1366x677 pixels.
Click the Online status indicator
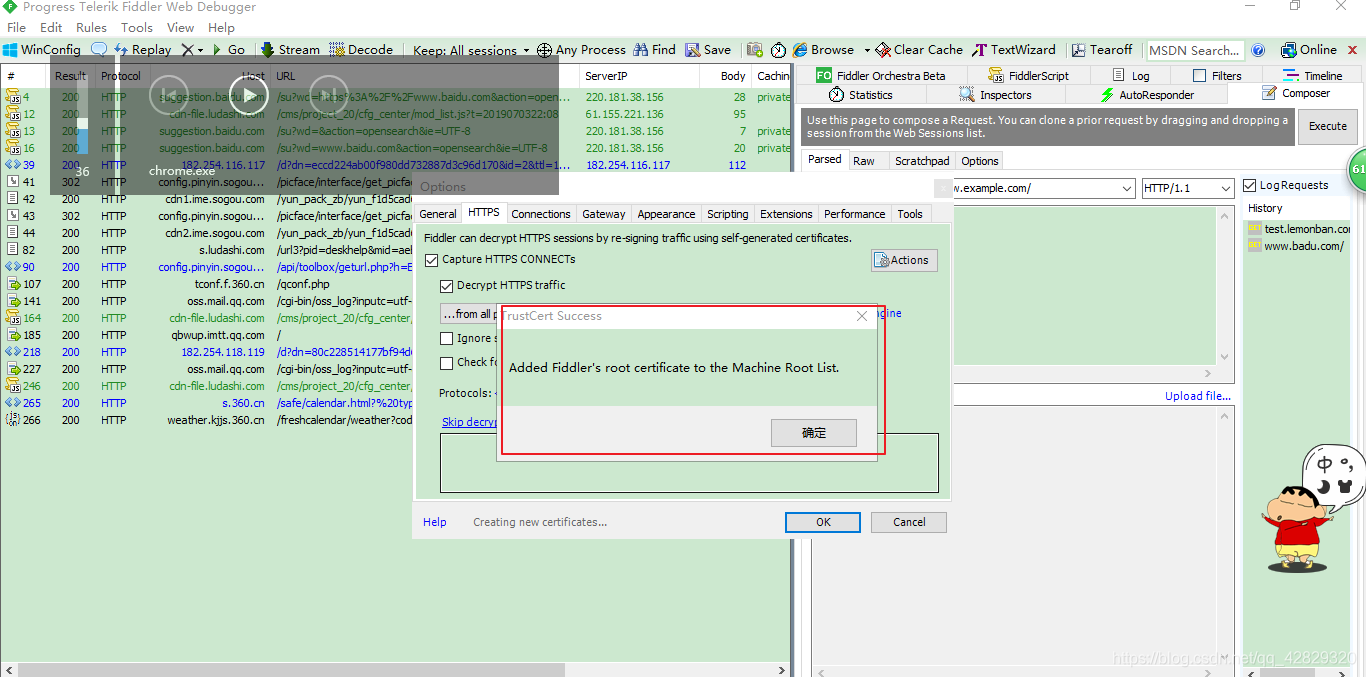1309,49
